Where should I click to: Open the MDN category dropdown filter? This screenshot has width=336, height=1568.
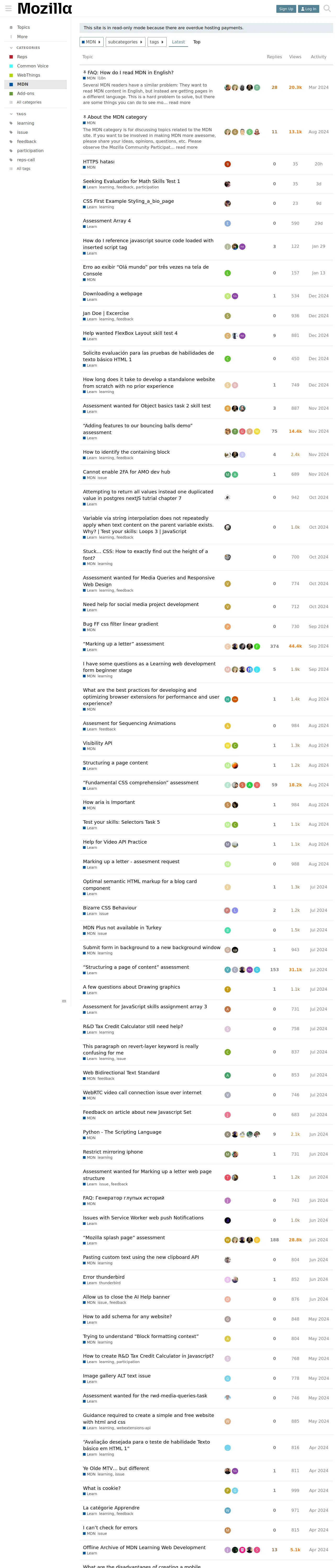coord(91,42)
